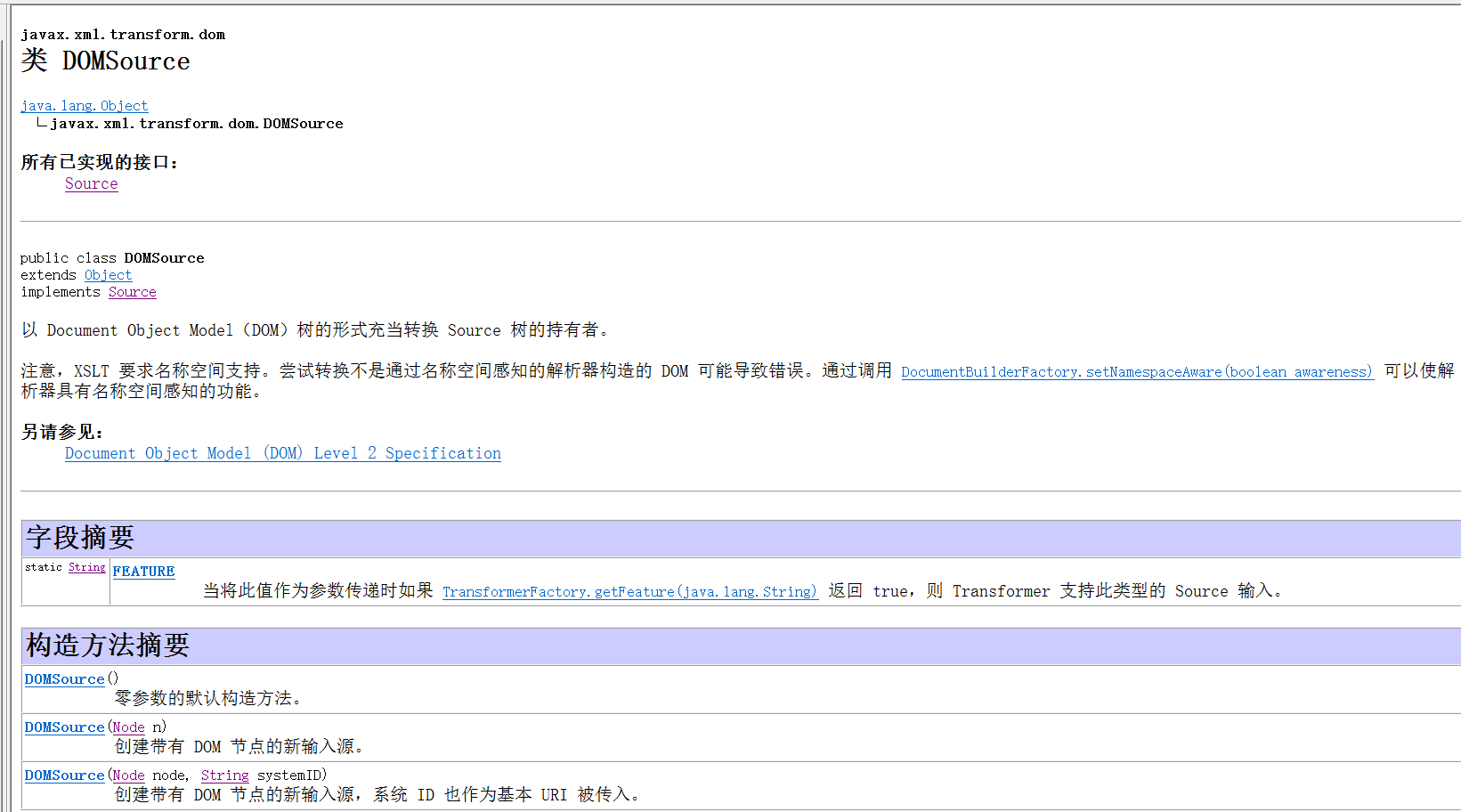Click String link in the systemID constructor
The width and height of the screenshot is (1461, 812).
pyautogui.click(x=224, y=775)
